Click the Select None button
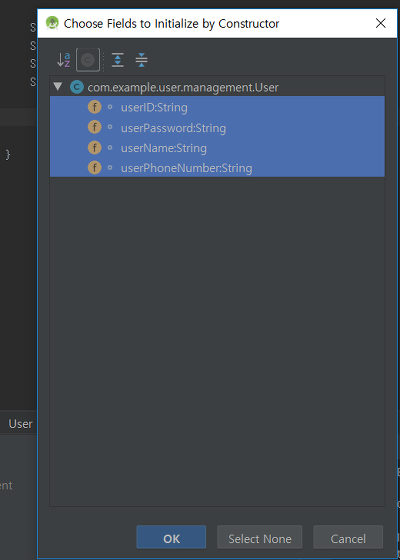The height and width of the screenshot is (560, 400). coord(260,539)
